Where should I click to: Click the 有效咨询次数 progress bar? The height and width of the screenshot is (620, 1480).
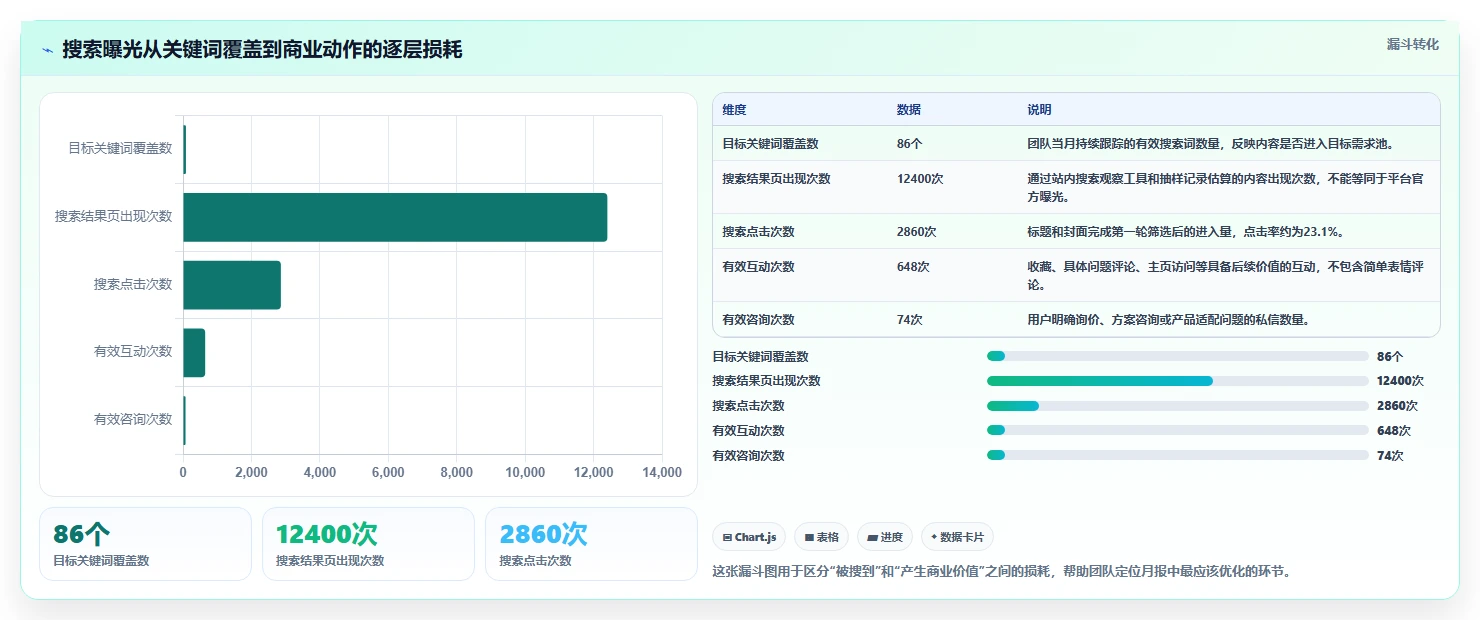point(1177,455)
